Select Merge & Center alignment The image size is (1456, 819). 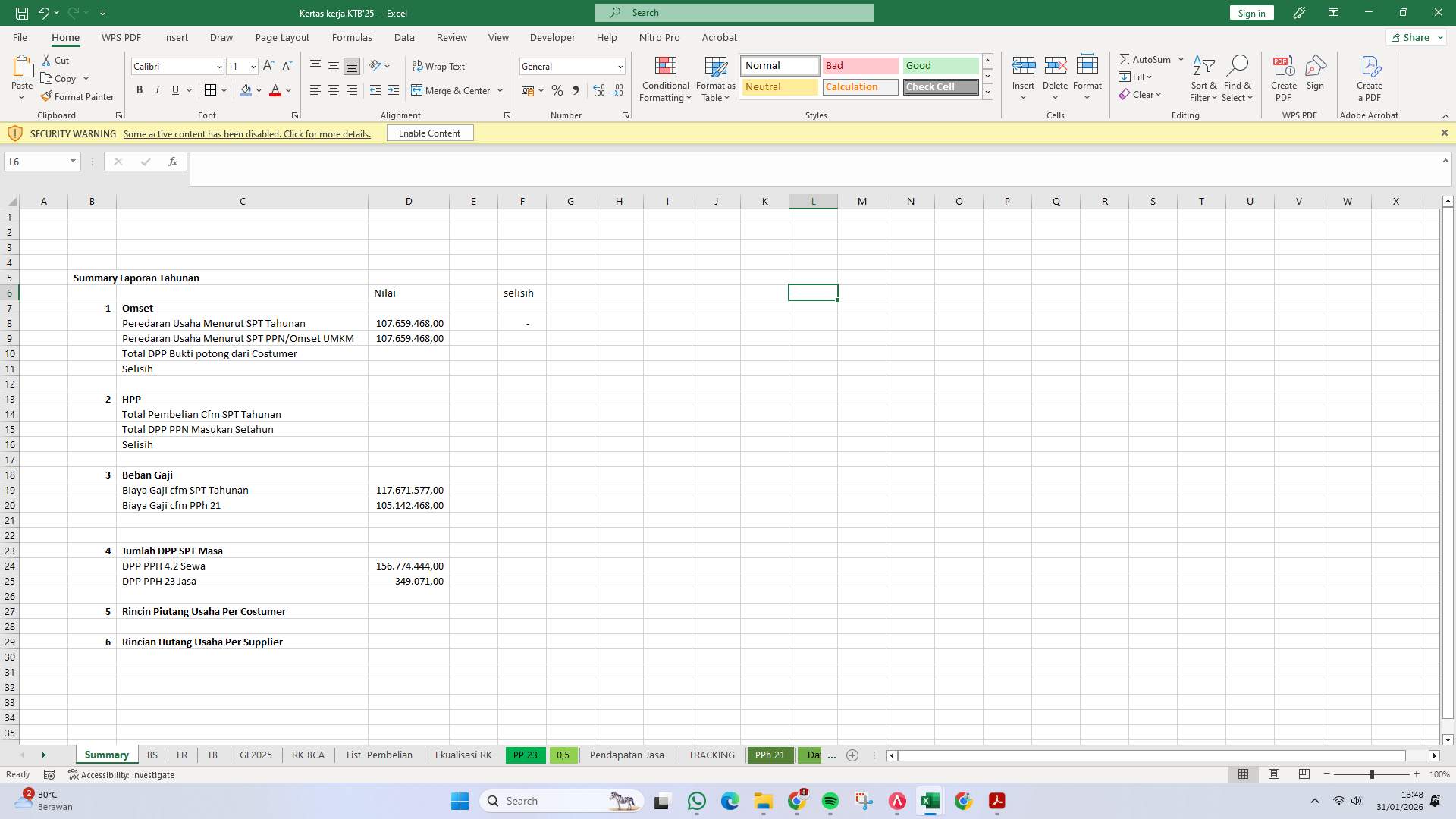pyautogui.click(x=451, y=90)
